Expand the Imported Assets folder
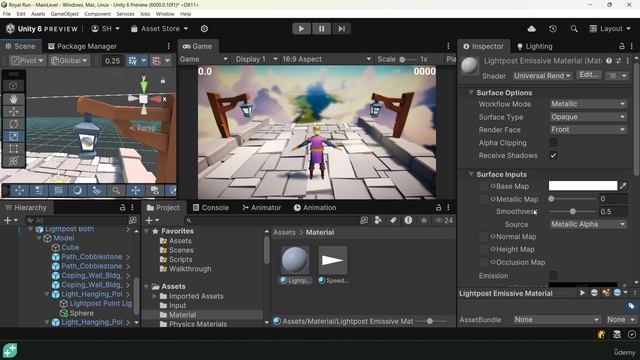 (x=154, y=296)
